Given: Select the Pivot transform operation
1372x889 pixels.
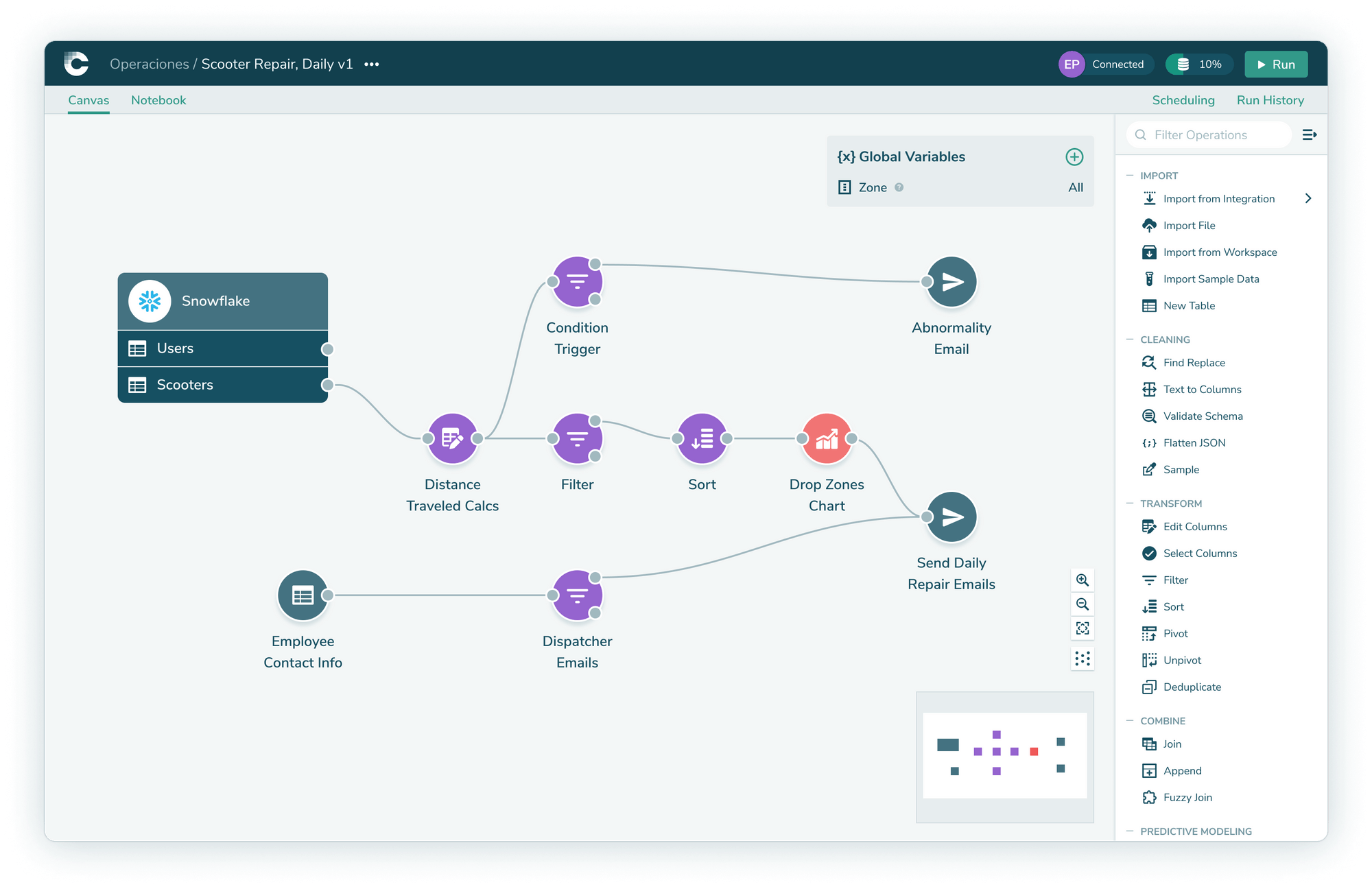Looking at the screenshot, I should tap(1174, 633).
